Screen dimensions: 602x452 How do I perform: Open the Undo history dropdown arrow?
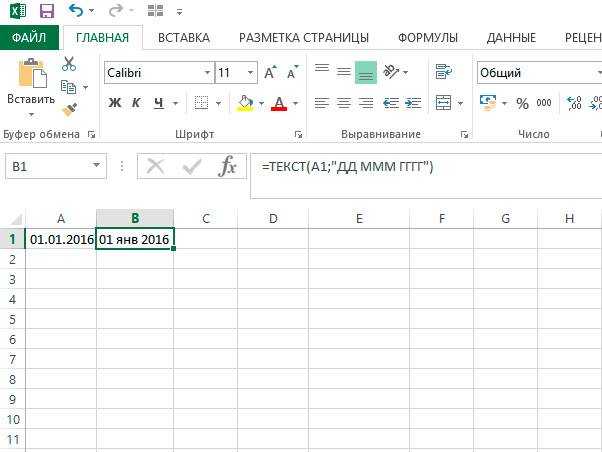pyautogui.click(x=92, y=11)
